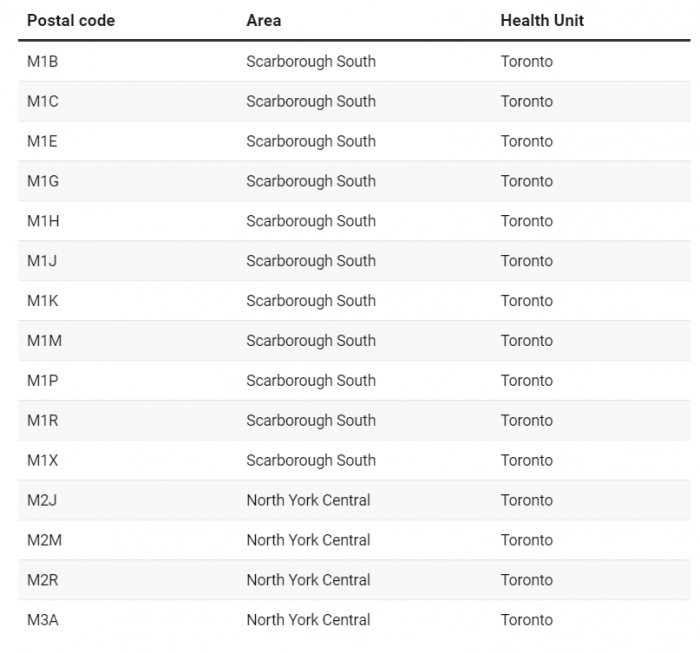
Task: Select the M2J postal code cell
Action: point(42,500)
